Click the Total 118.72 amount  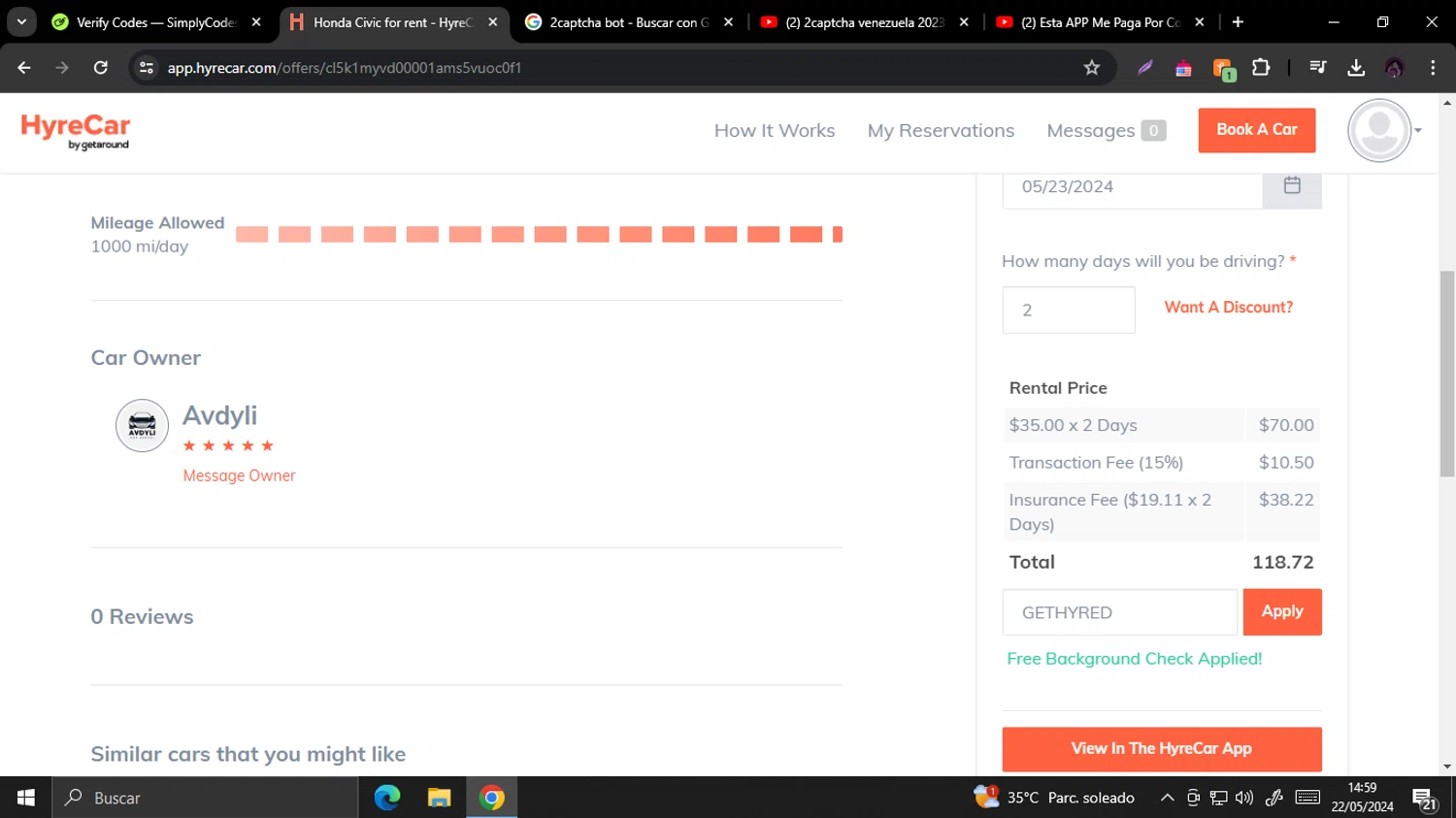(1282, 562)
